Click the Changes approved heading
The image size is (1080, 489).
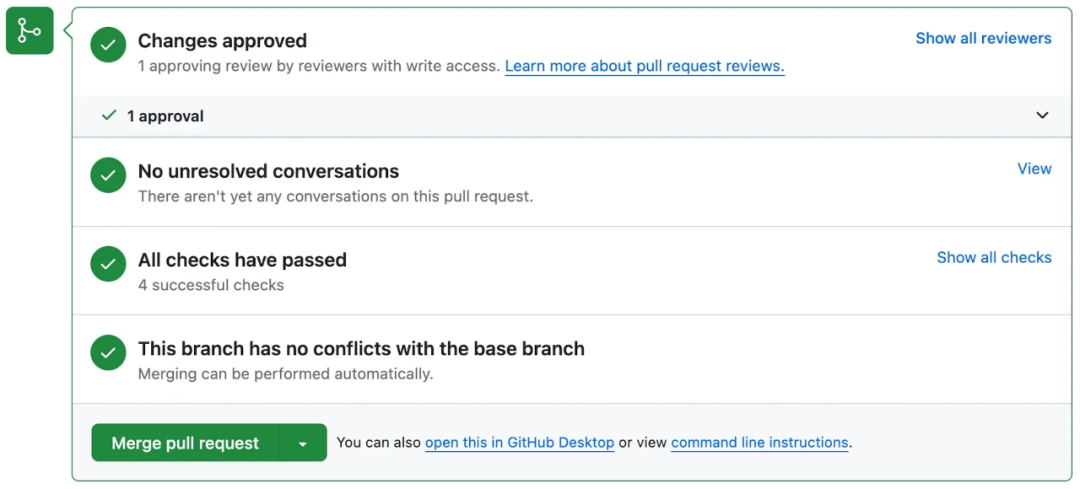pos(222,41)
